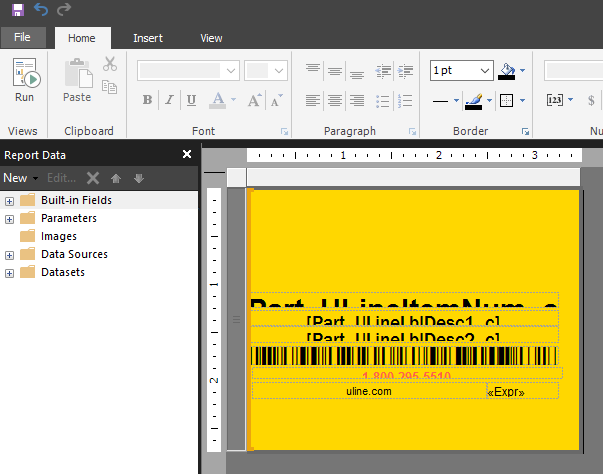The height and width of the screenshot is (474, 603).
Task: Click the Save icon in title bar
Action: tap(18, 10)
